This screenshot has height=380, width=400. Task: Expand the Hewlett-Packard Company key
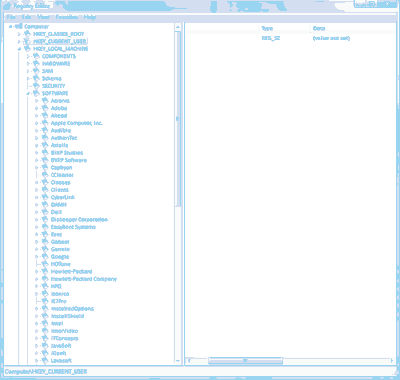pos(37,279)
